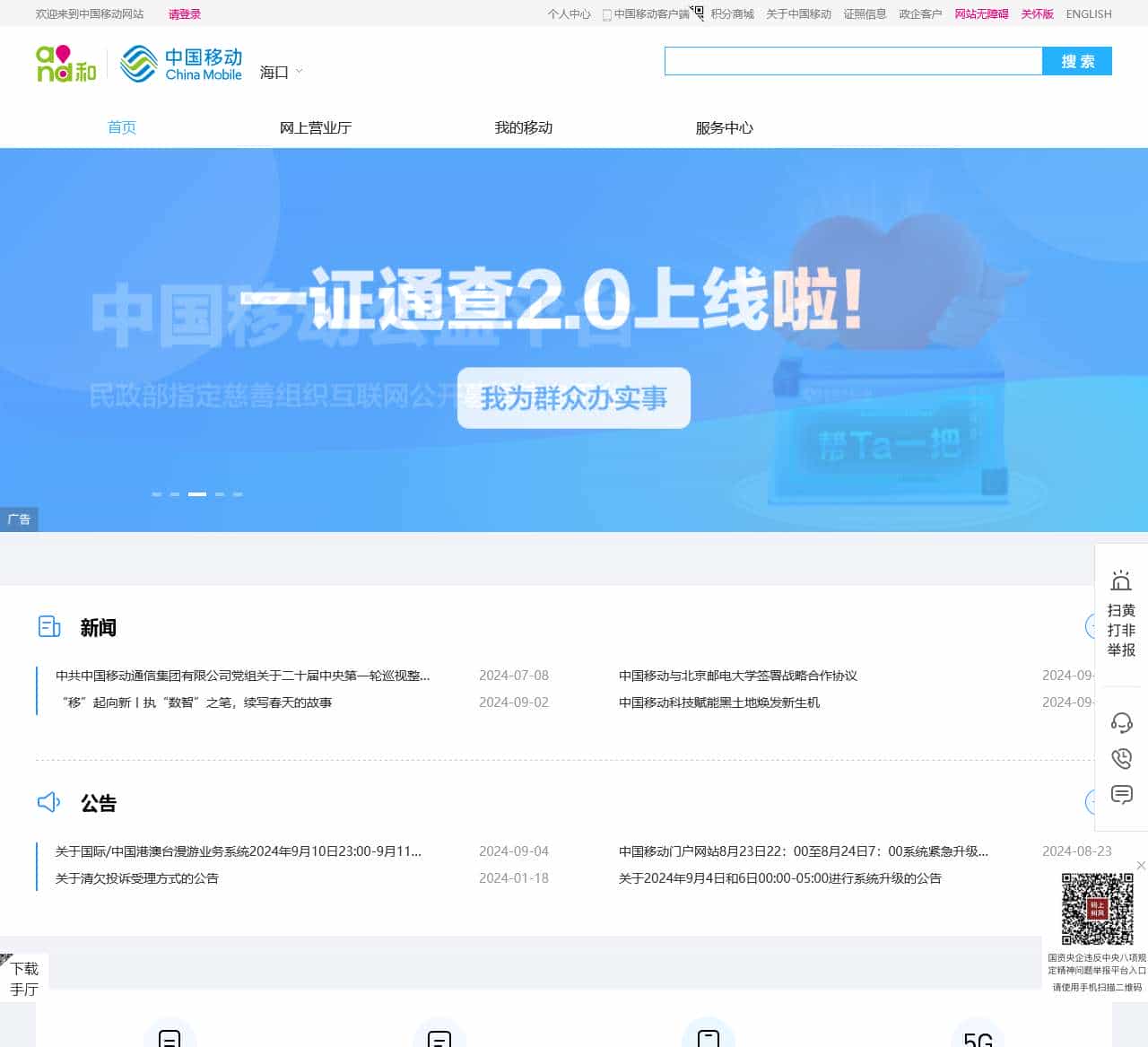Click the 'and 和' brand logo
Screen dimensions: 1148x1047
(66, 64)
